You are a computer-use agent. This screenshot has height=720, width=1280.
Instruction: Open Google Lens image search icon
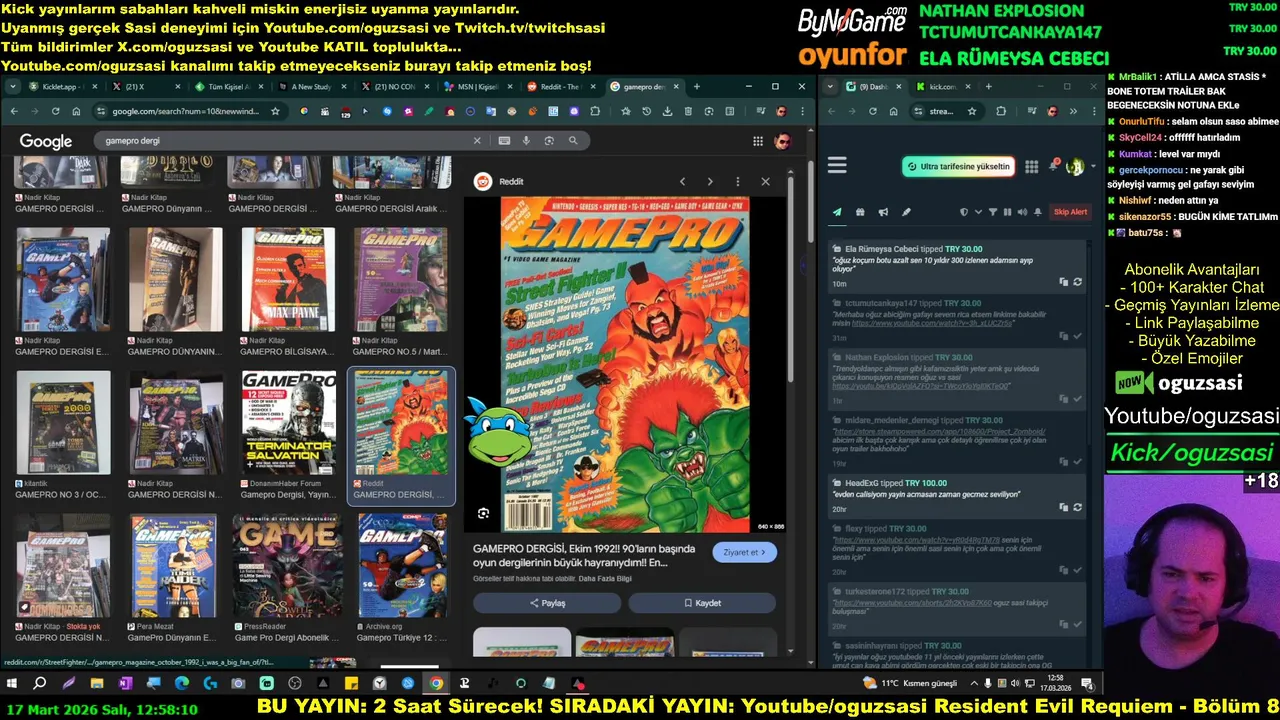[x=549, y=141]
